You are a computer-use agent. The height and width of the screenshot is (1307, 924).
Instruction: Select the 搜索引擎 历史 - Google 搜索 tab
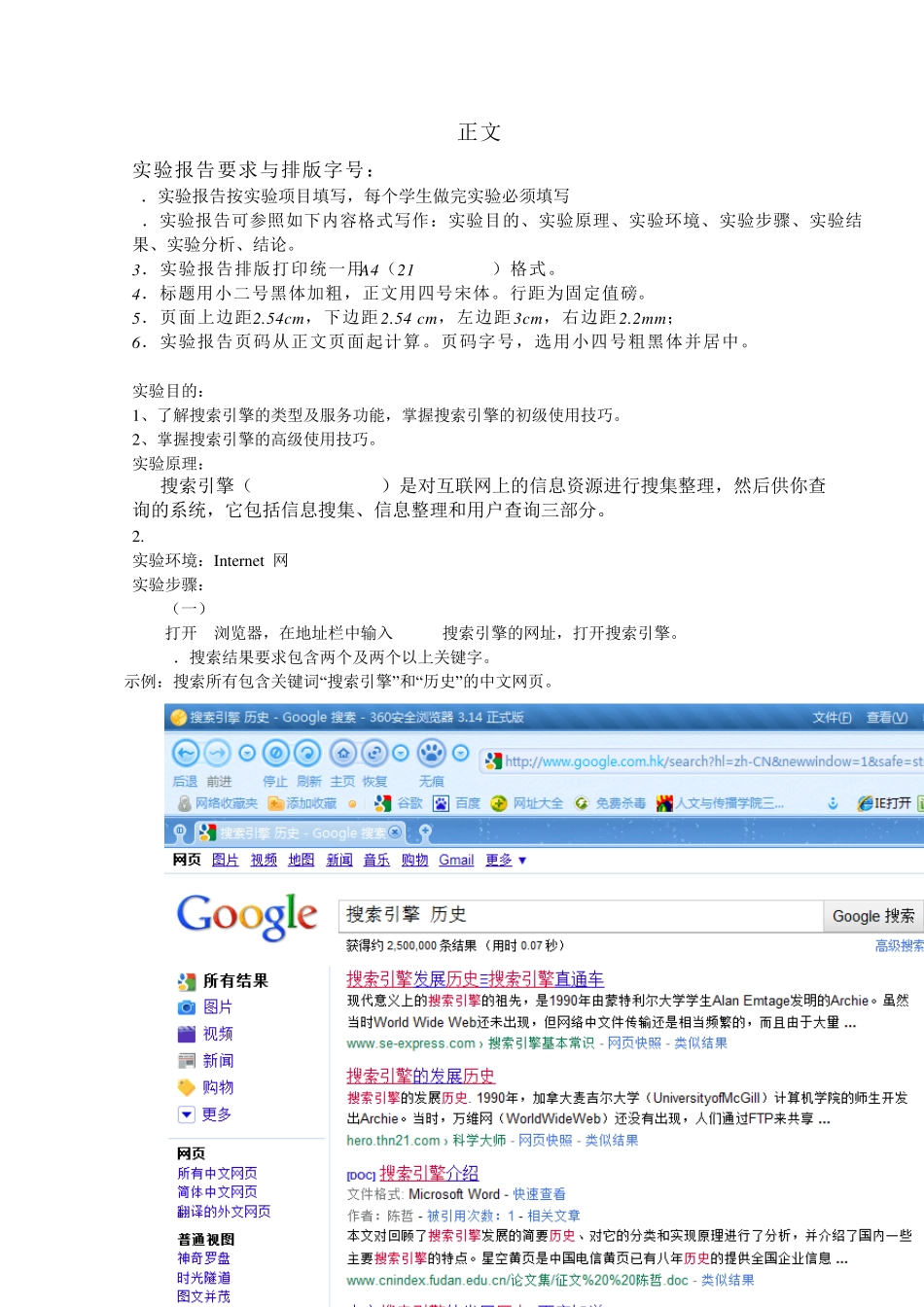(299, 832)
